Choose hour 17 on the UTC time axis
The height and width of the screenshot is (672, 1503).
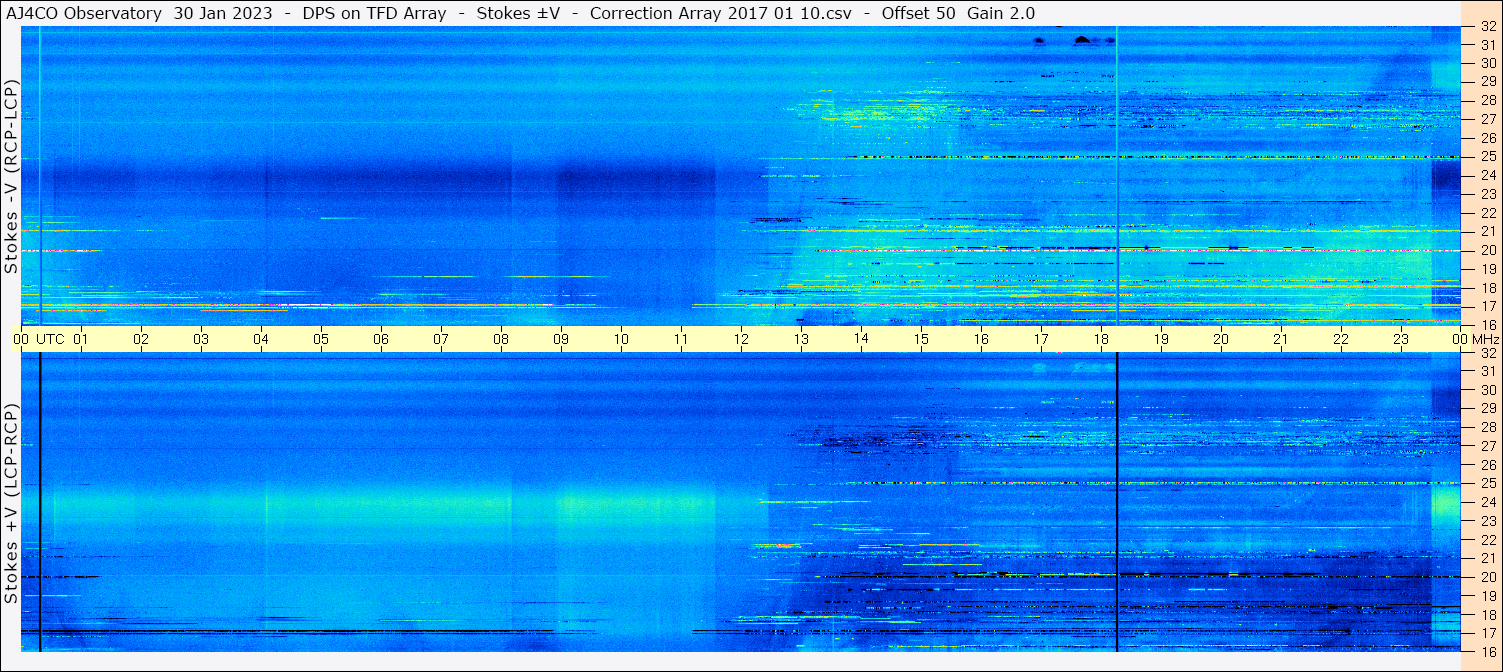click(1041, 339)
